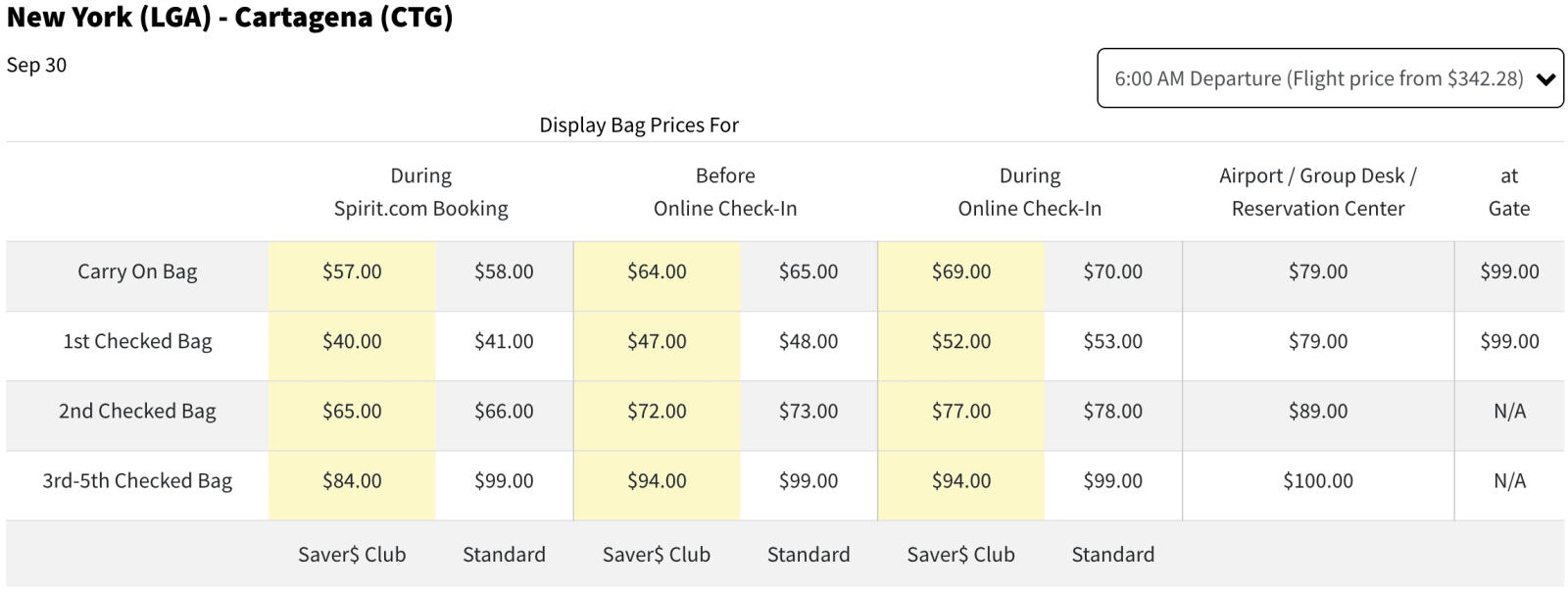1568x591 pixels.
Task: Click the $100.00 3rd-5th bag airport price
Action: coord(1318,480)
